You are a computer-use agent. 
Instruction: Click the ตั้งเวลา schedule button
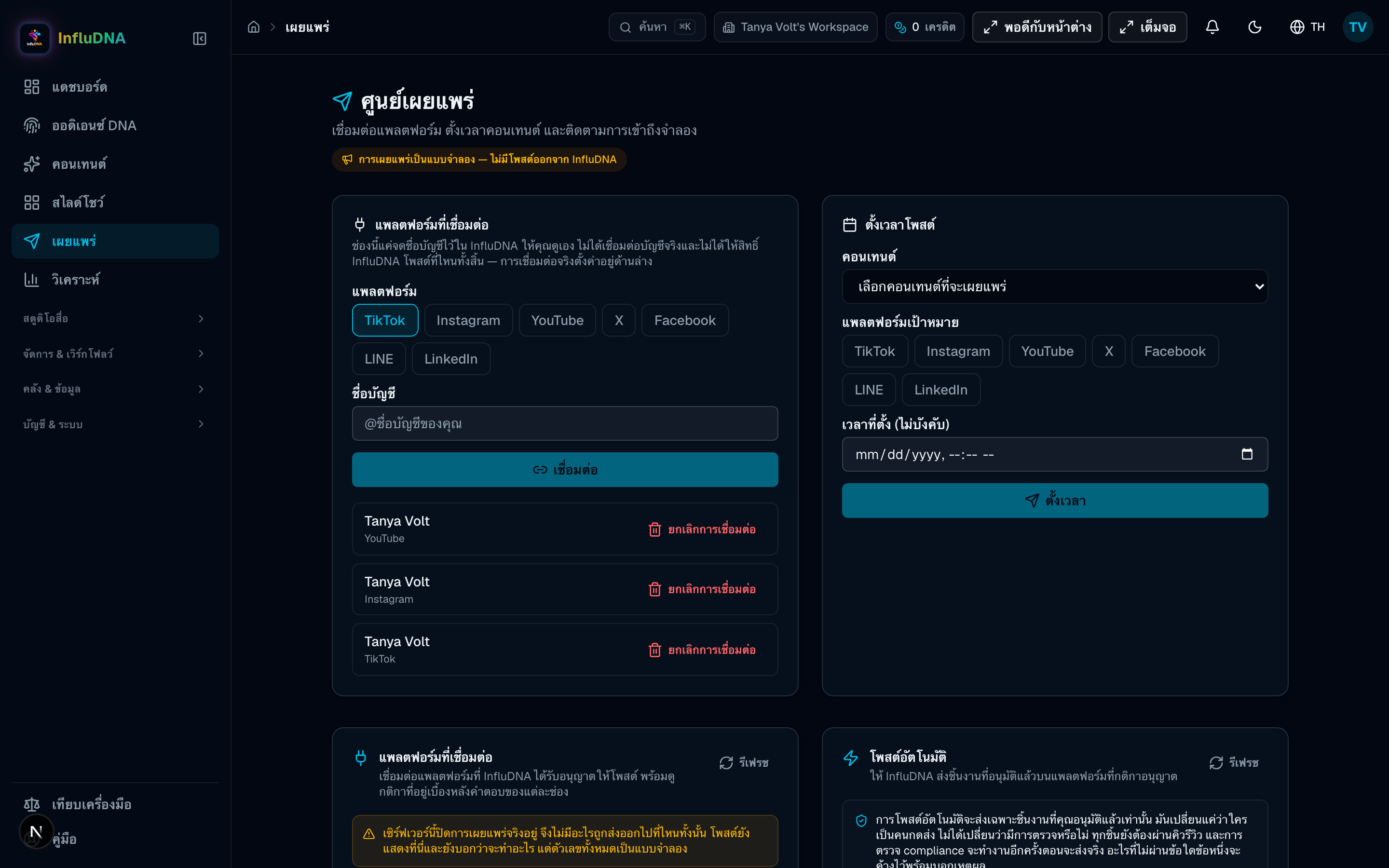(1055, 501)
